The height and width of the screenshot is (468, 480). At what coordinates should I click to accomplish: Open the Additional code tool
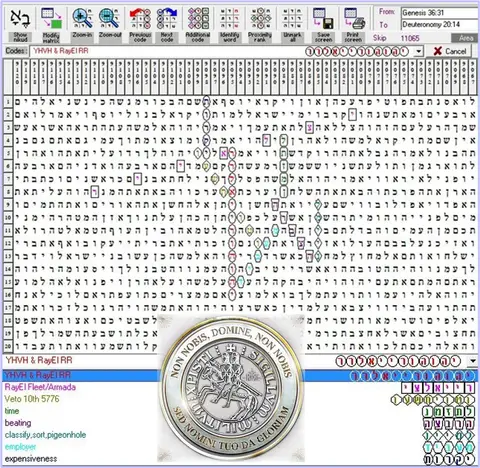198,18
